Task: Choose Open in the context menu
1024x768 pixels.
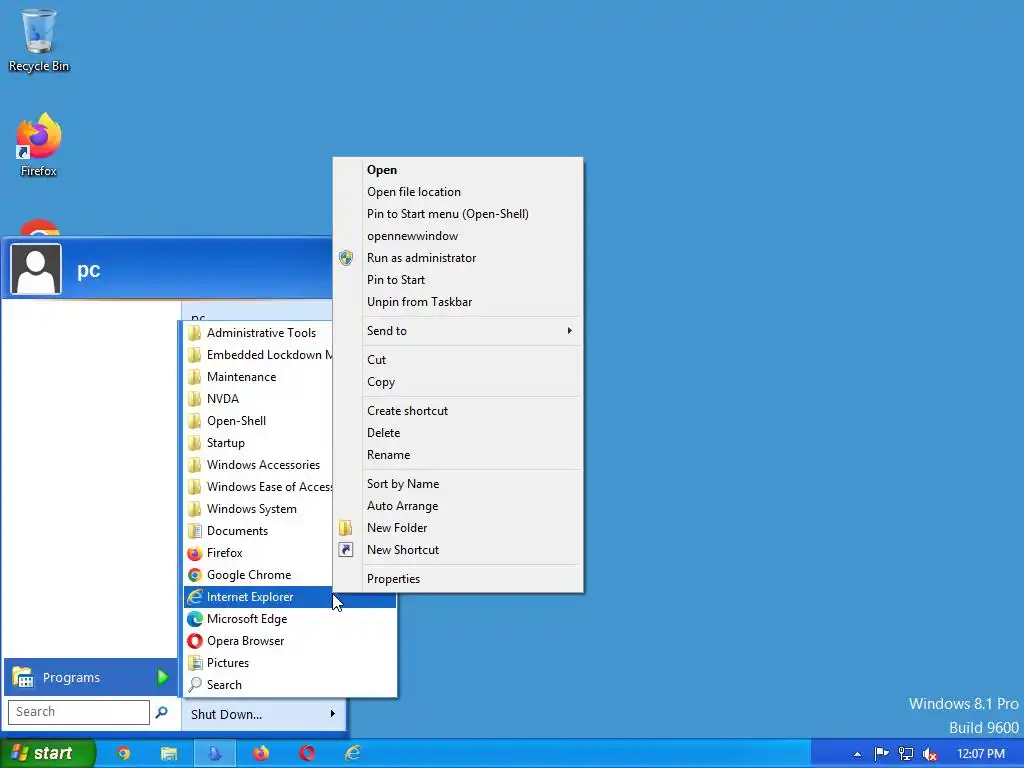Action: (x=458, y=170)
